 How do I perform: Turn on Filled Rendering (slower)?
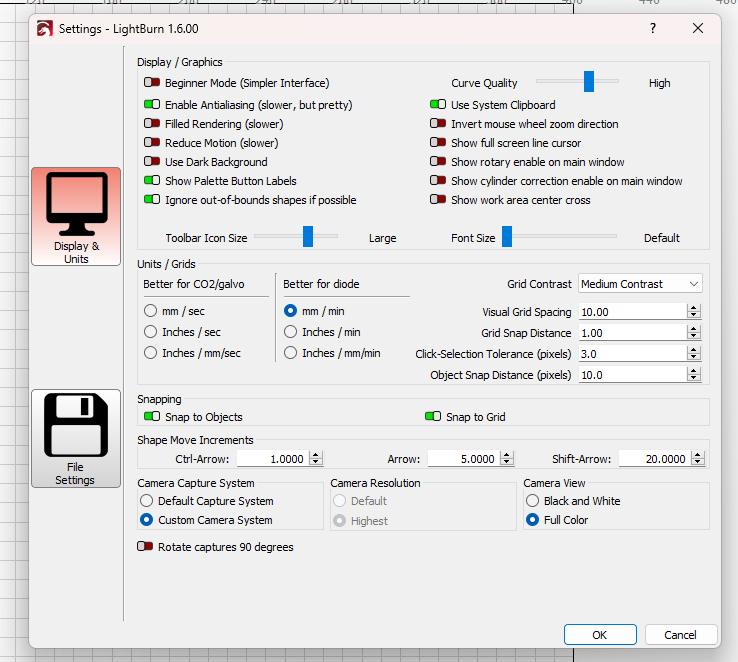tap(152, 124)
